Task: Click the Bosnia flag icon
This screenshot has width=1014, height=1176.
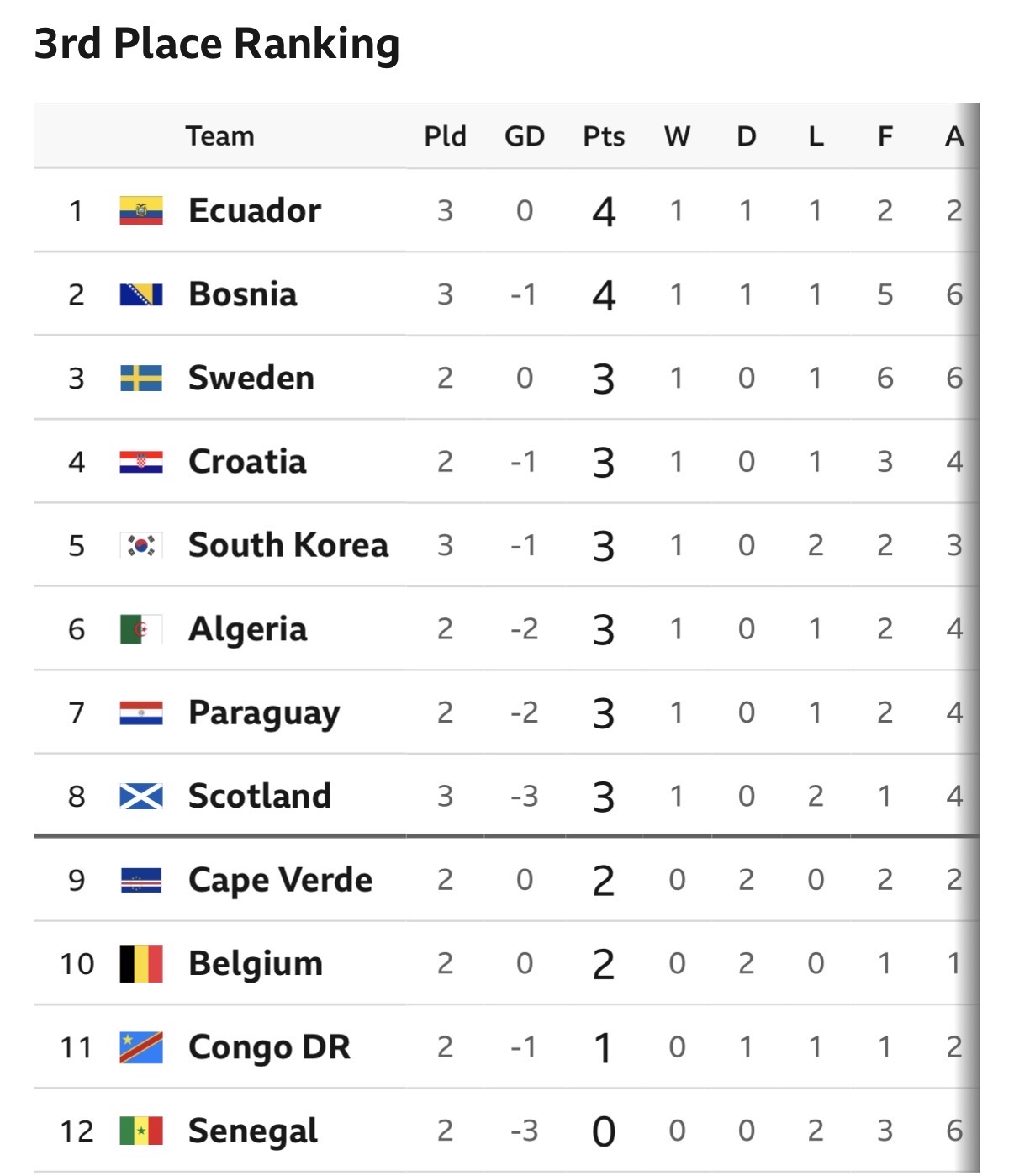Action: [141, 294]
